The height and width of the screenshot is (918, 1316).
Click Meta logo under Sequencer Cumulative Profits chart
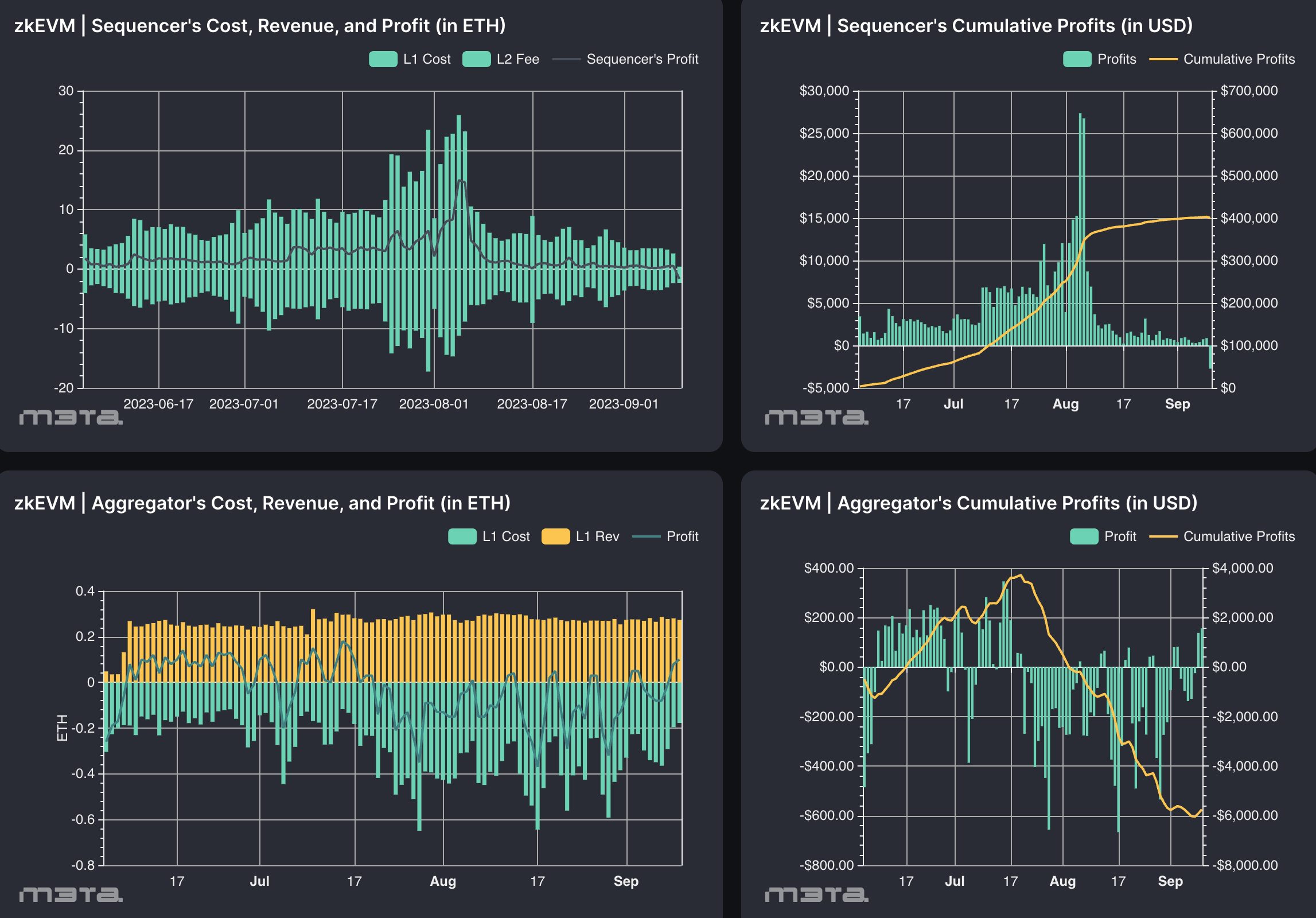click(816, 417)
